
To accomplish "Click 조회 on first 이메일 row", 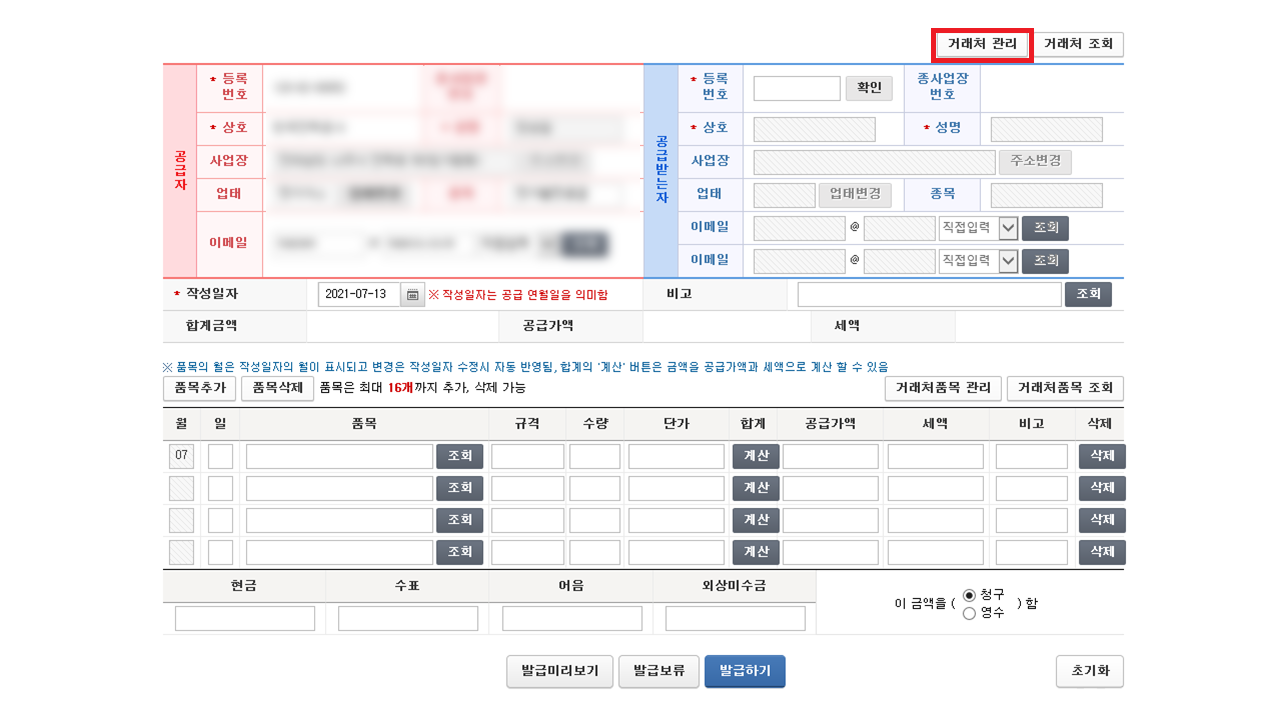I will click(x=1045, y=229).
